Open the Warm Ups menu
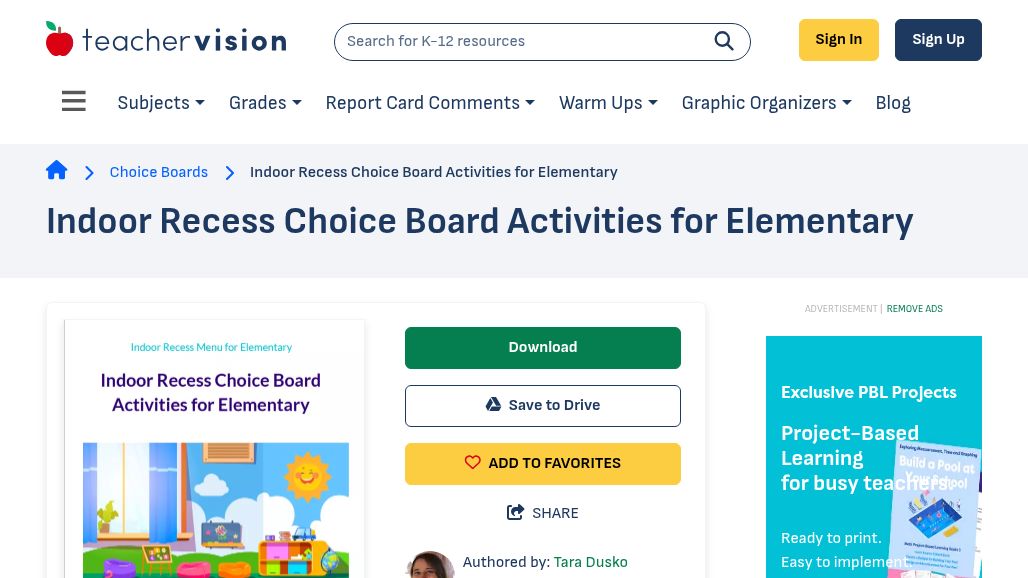This screenshot has width=1028, height=578. 608,103
